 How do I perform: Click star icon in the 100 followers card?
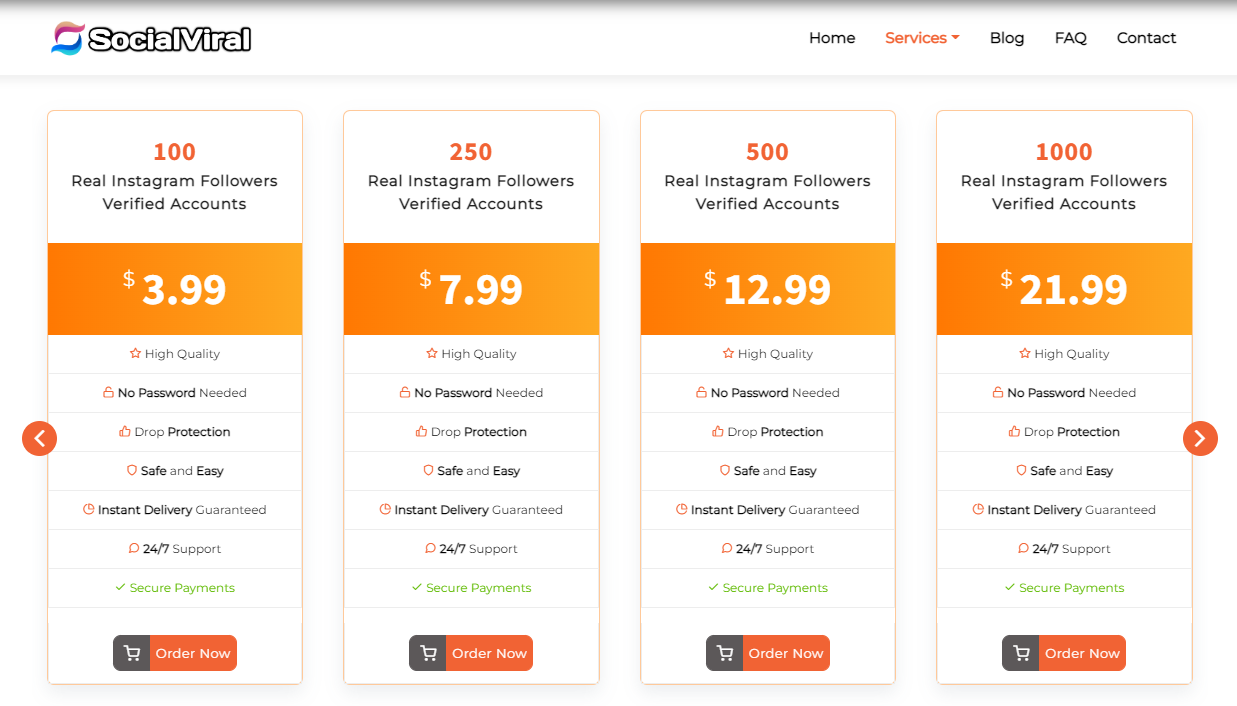click(x=135, y=353)
